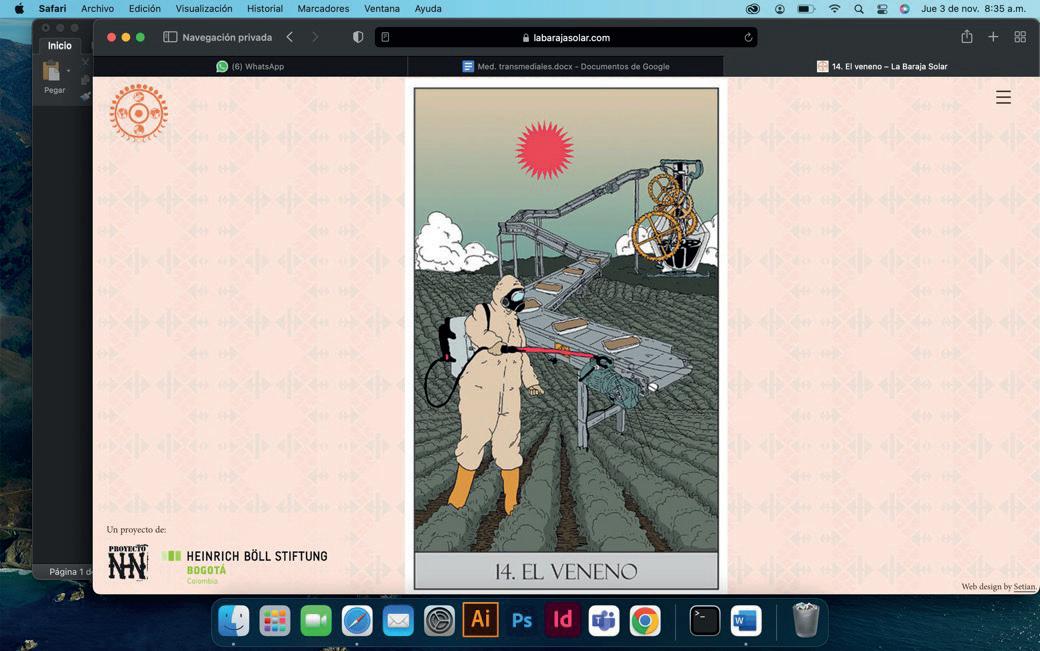1040x651 pixels.
Task: Go back to the previous page
Action: coord(290,37)
